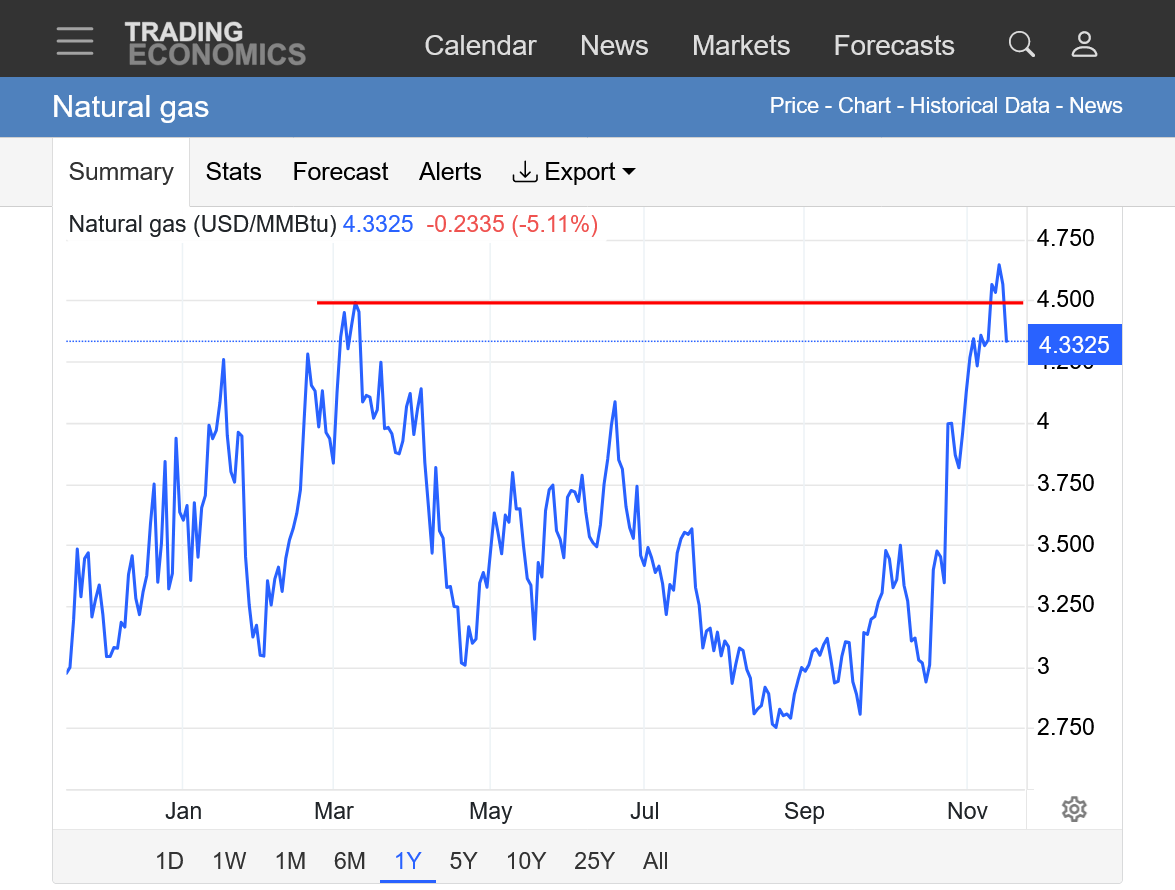Set chart range to 6M
Image resolution: width=1175 pixels, height=890 pixels.
349,861
